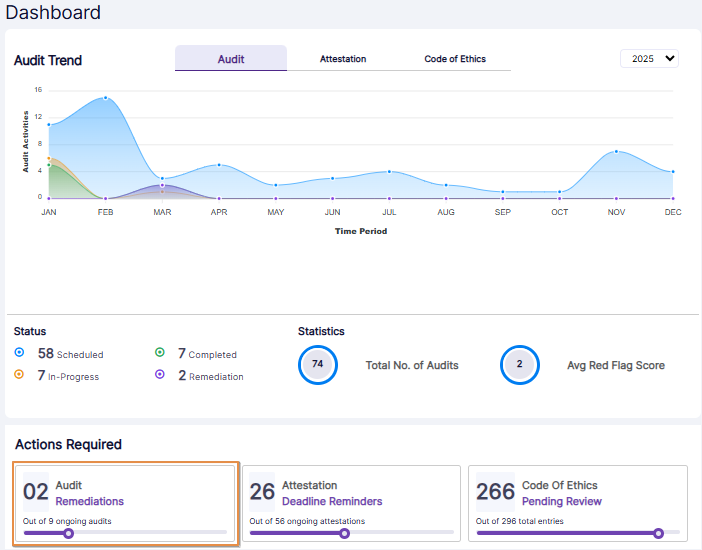Viewport: 702px width, 550px height.
Task: Select the Code Of Ethics card showing 266
Action: (578, 505)
